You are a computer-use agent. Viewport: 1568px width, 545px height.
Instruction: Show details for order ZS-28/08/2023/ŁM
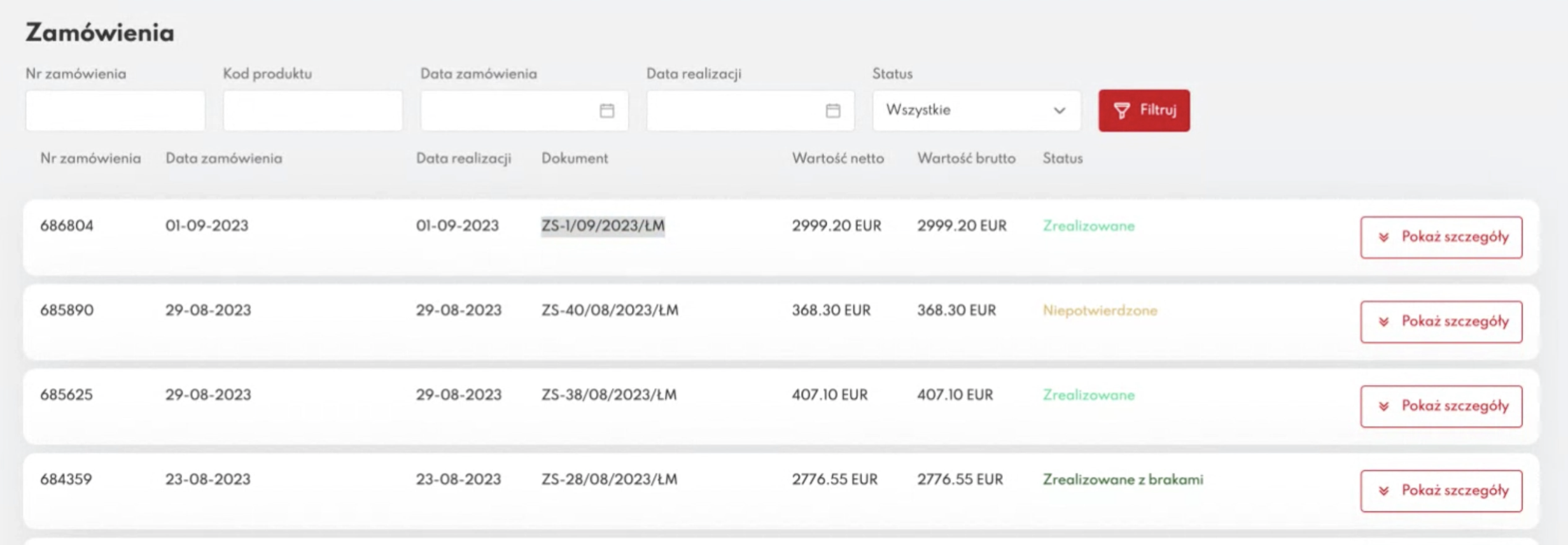(1441, 491)
